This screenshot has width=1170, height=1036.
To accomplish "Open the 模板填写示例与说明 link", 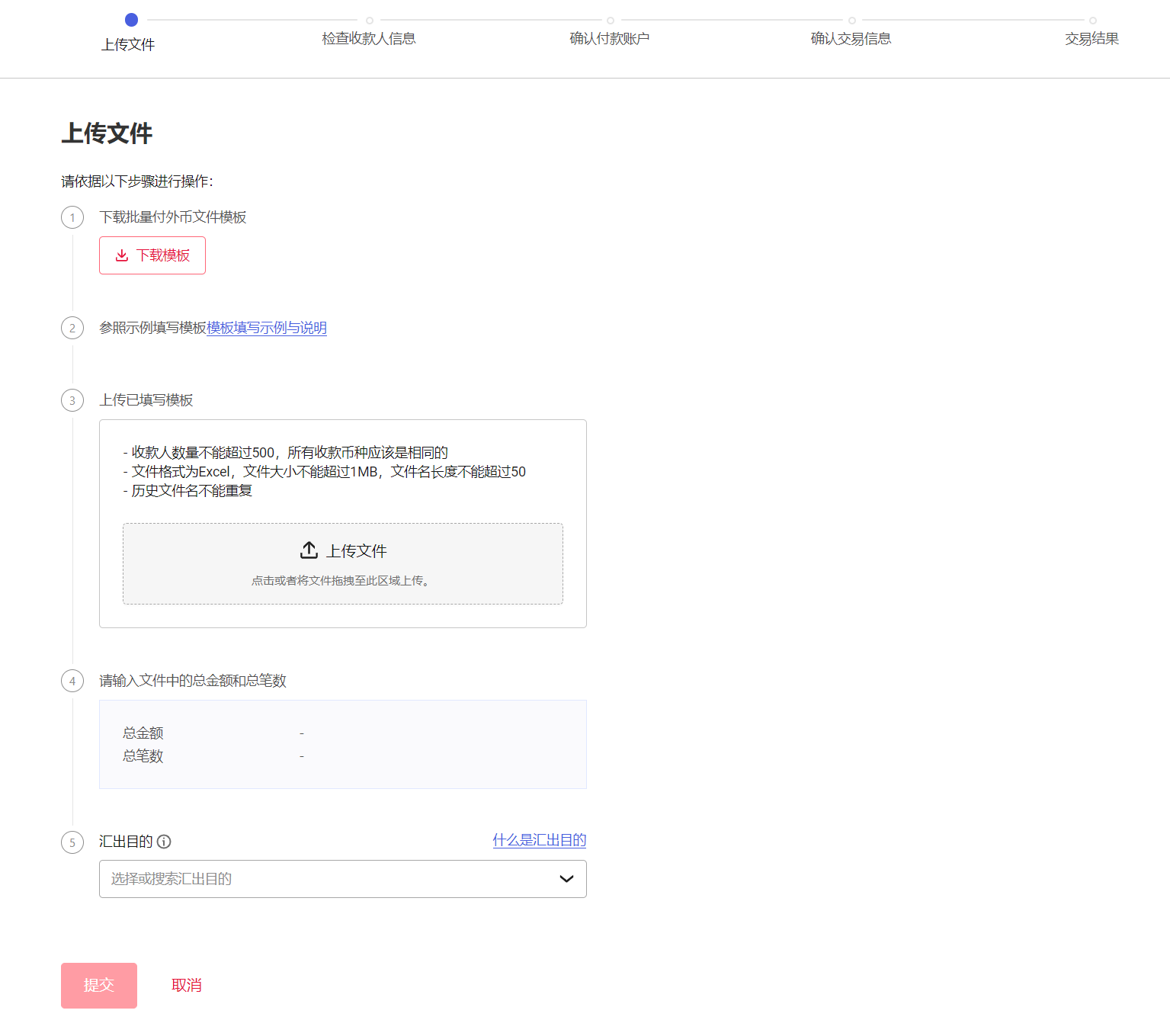I will coord(266,328).
